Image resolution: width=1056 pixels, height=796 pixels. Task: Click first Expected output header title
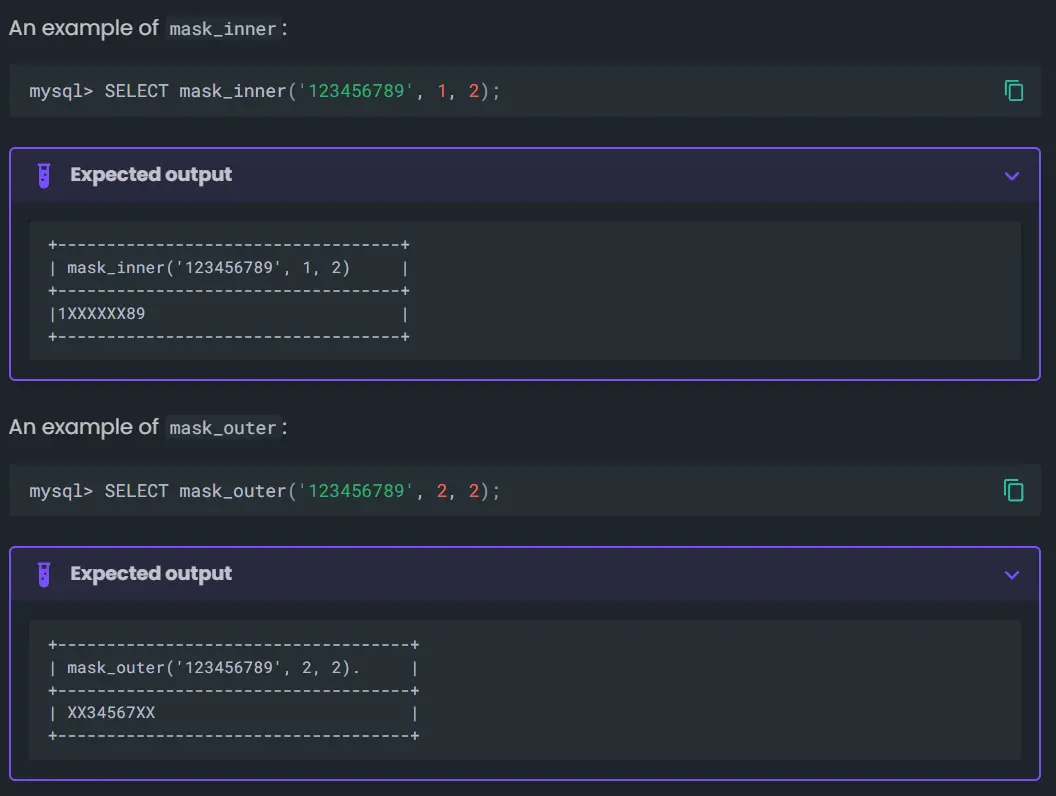(x=151, y=175)
